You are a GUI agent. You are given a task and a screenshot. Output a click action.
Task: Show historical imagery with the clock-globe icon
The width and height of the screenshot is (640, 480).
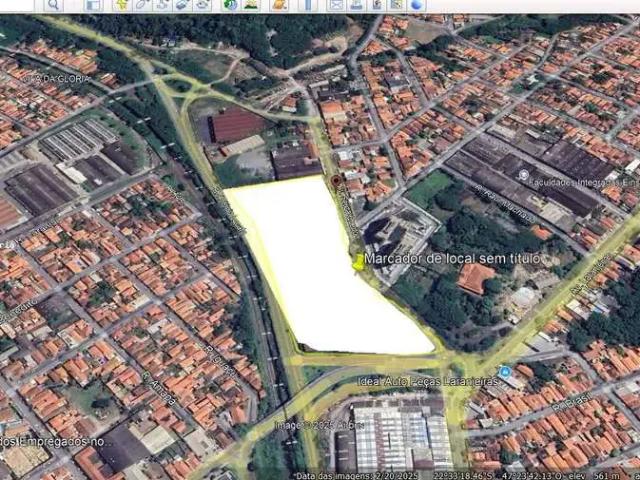(230, 5)
